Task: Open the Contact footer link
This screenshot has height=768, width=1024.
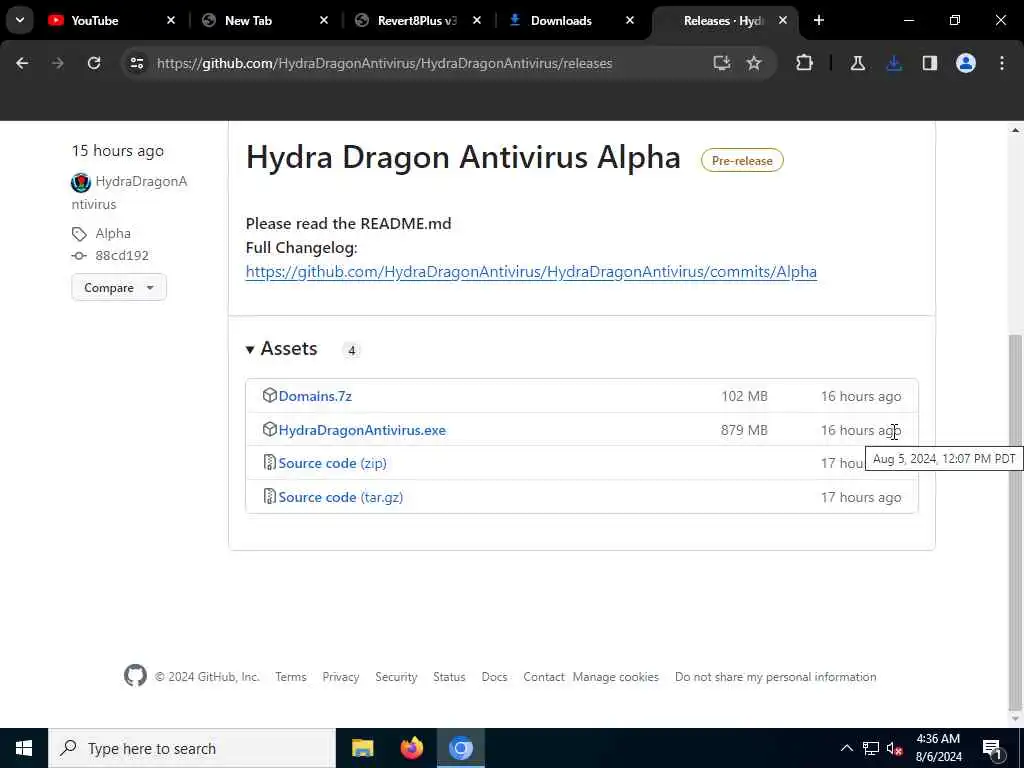Action: (x=544, y=677)
